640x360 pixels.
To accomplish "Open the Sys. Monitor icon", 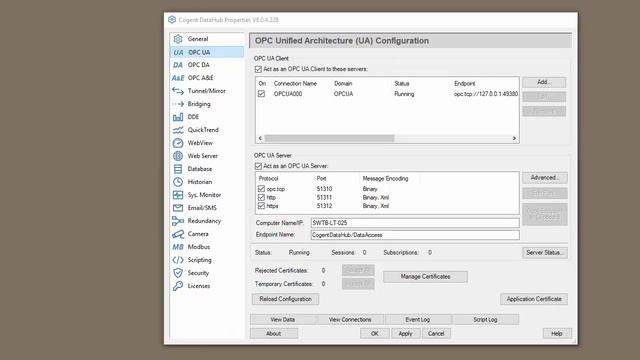I will pos(178,195).
